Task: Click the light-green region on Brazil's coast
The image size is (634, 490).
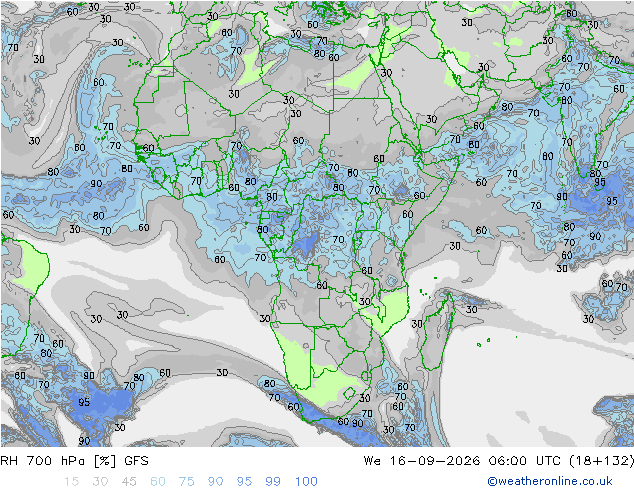Action: (32, 265)
